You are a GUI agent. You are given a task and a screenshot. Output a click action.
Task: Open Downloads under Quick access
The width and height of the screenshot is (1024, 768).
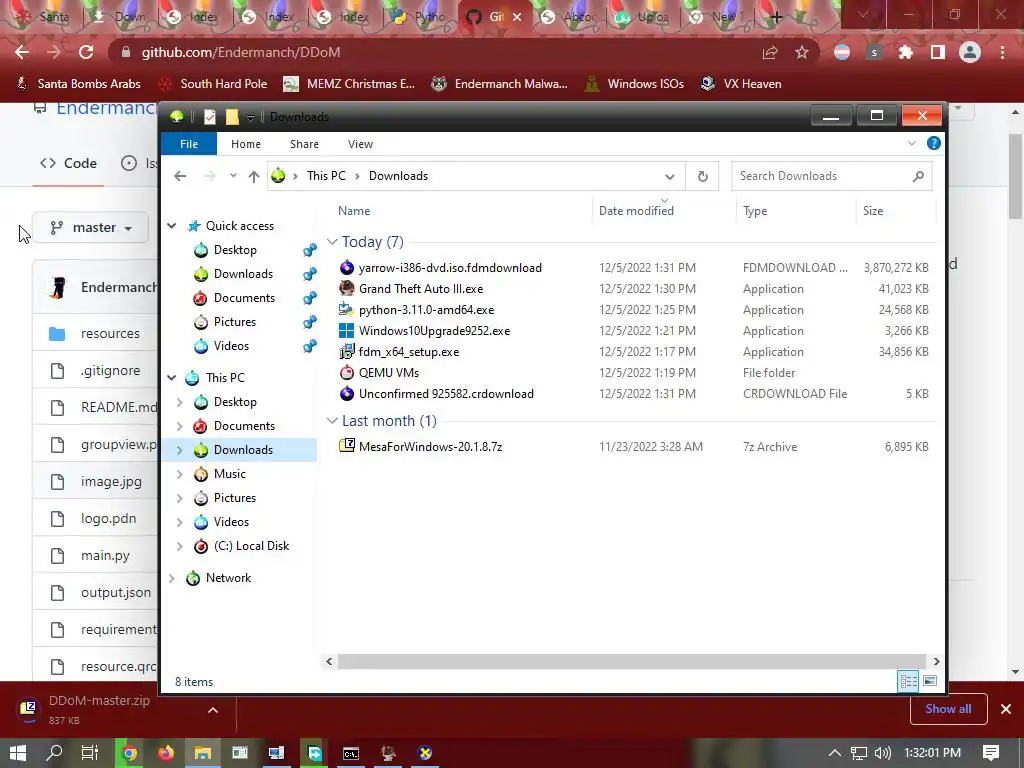click(243, 274)
